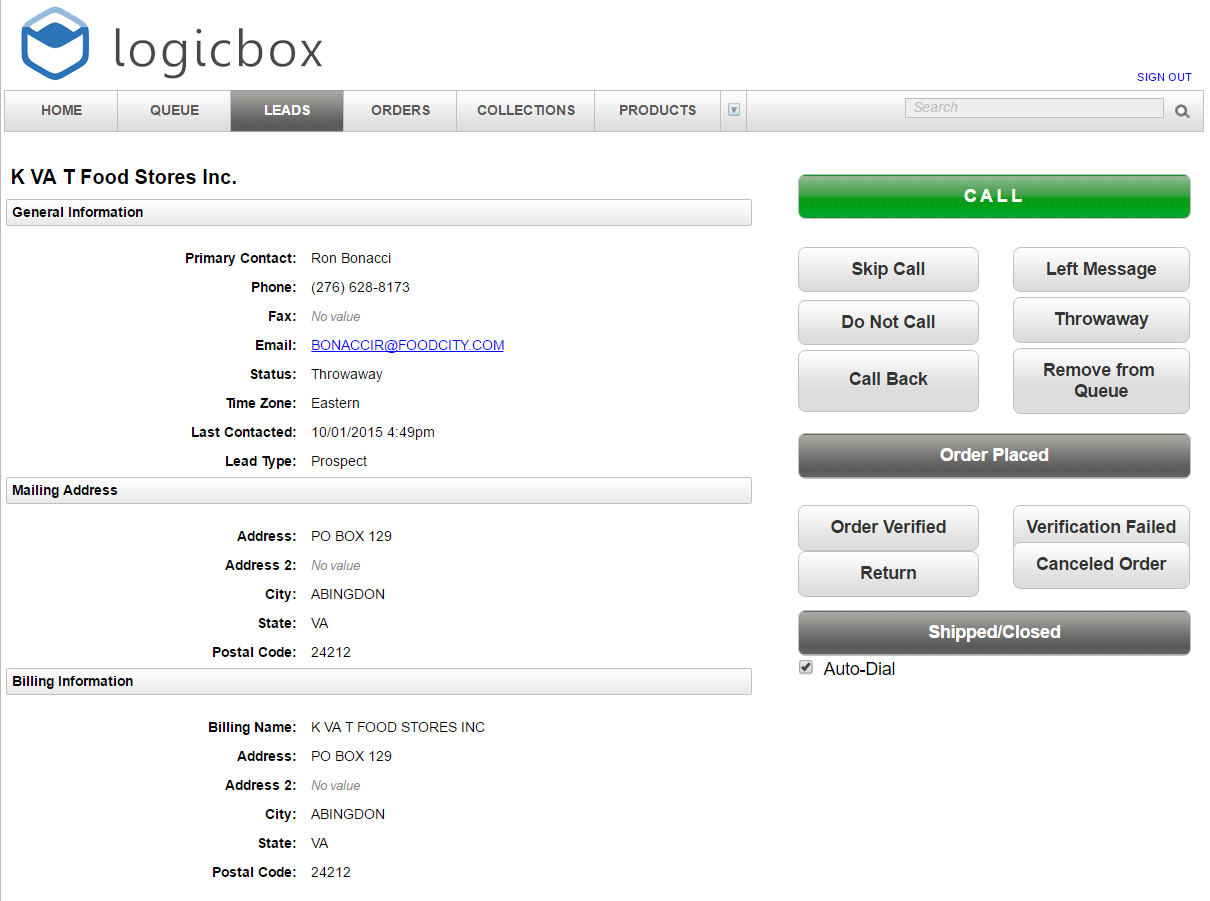Click the SIGN OUT link
1210x901 pixels.
pyautogui.click(x=1164, y=77)
